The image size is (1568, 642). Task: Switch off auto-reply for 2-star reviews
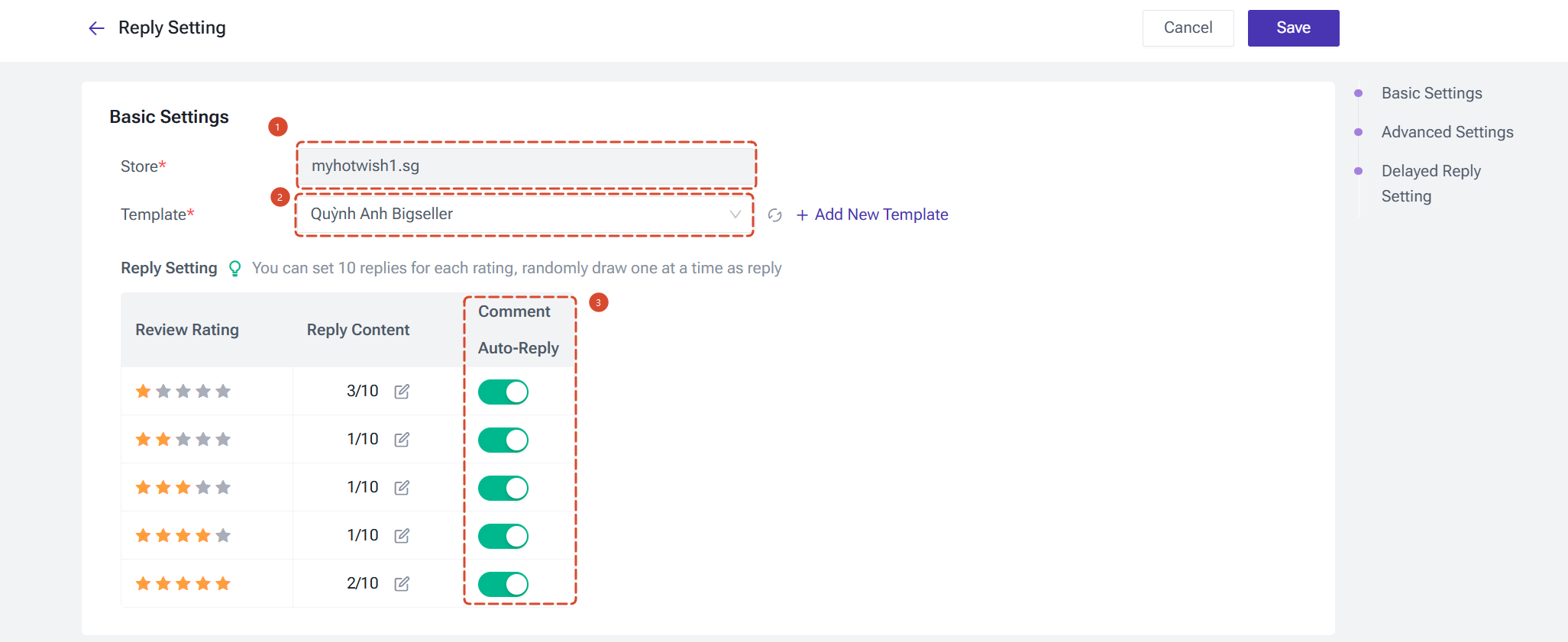pos(503,440)
